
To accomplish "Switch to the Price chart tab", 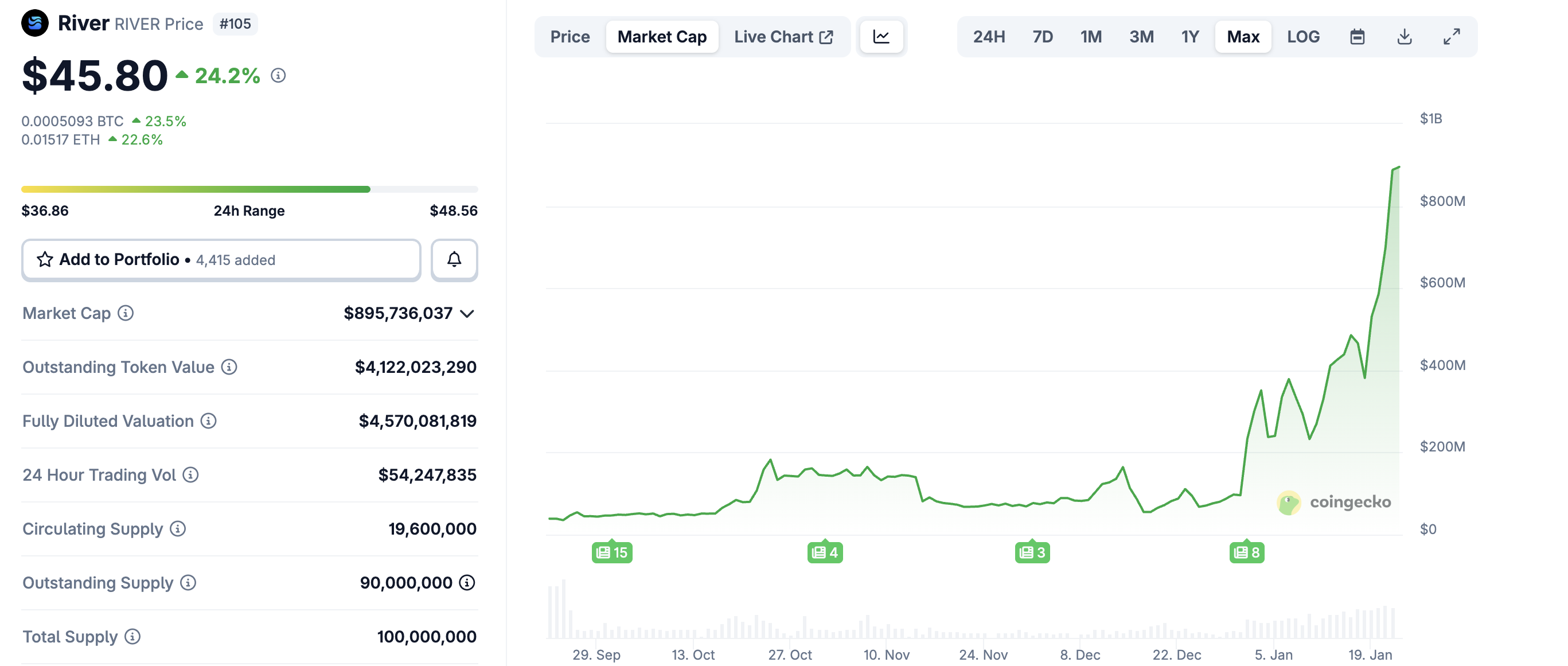I will pyautogui.click(x=570, y=37).
